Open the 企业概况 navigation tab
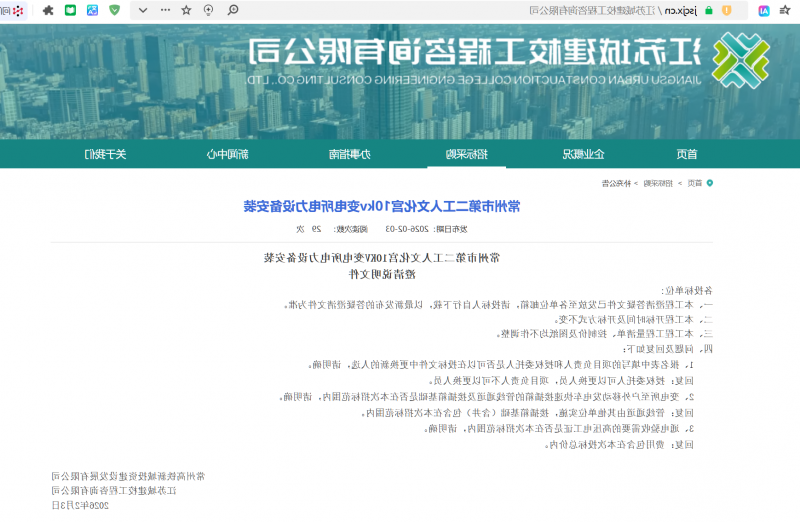This screenshot has width=800, height=522. (583, 154)
